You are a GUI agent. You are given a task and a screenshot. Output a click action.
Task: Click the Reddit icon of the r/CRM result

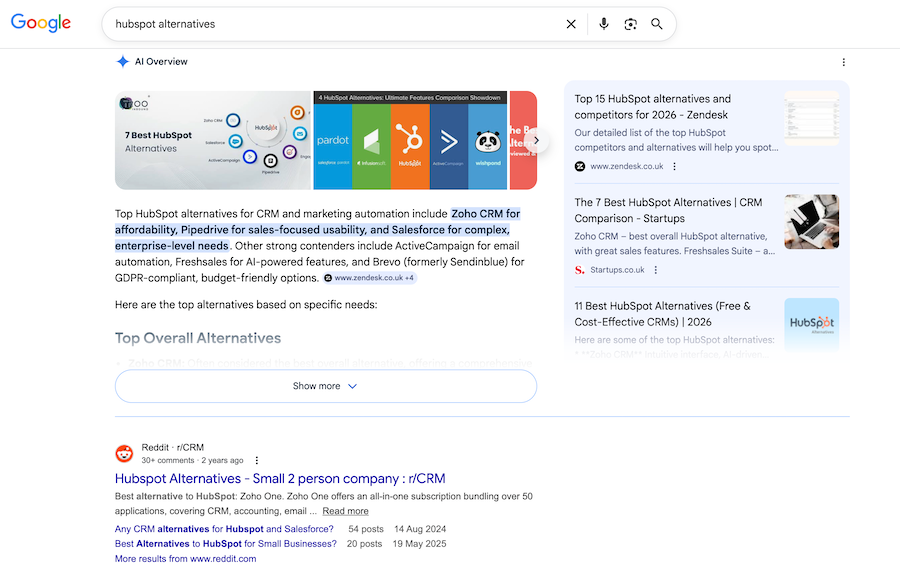pyautogui.click(x=124, y=454)
